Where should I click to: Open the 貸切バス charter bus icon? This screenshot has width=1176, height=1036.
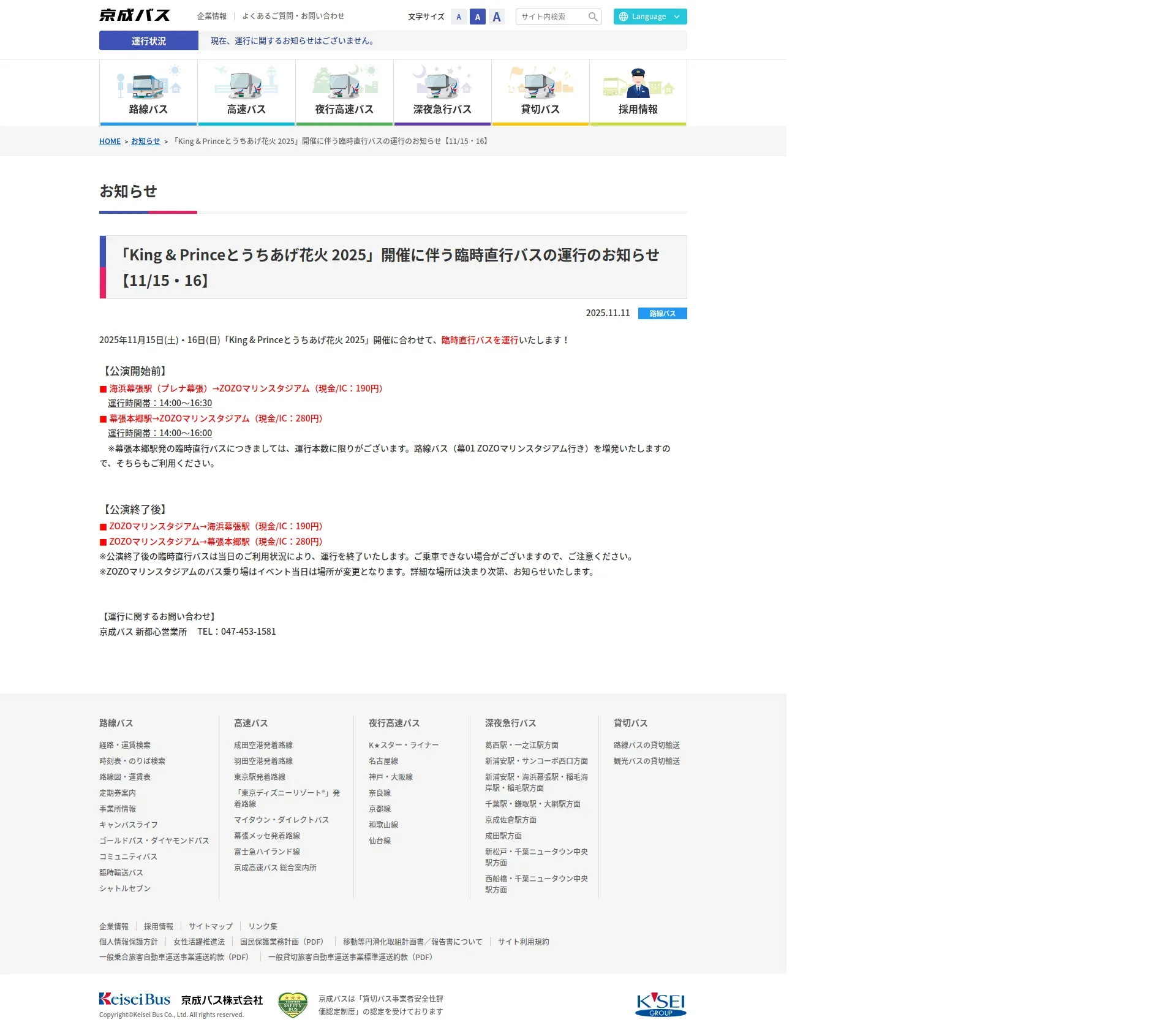[x=540, y=86]
